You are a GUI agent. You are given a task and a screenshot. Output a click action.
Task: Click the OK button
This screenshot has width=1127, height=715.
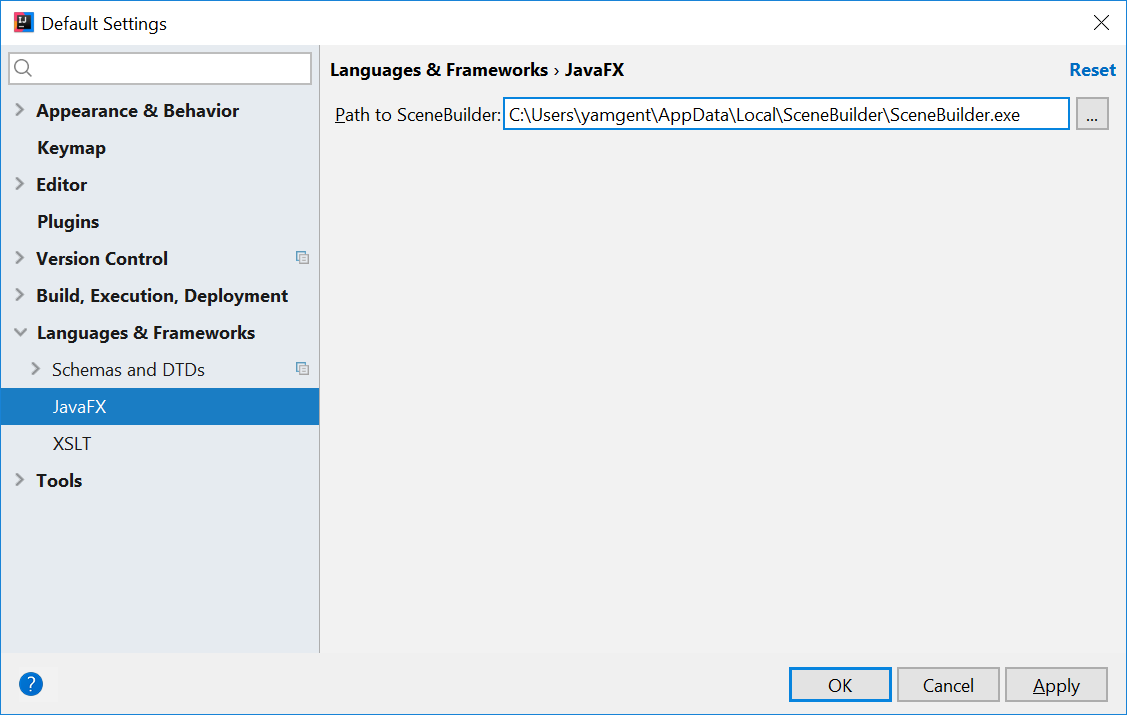tap(840, 685)
